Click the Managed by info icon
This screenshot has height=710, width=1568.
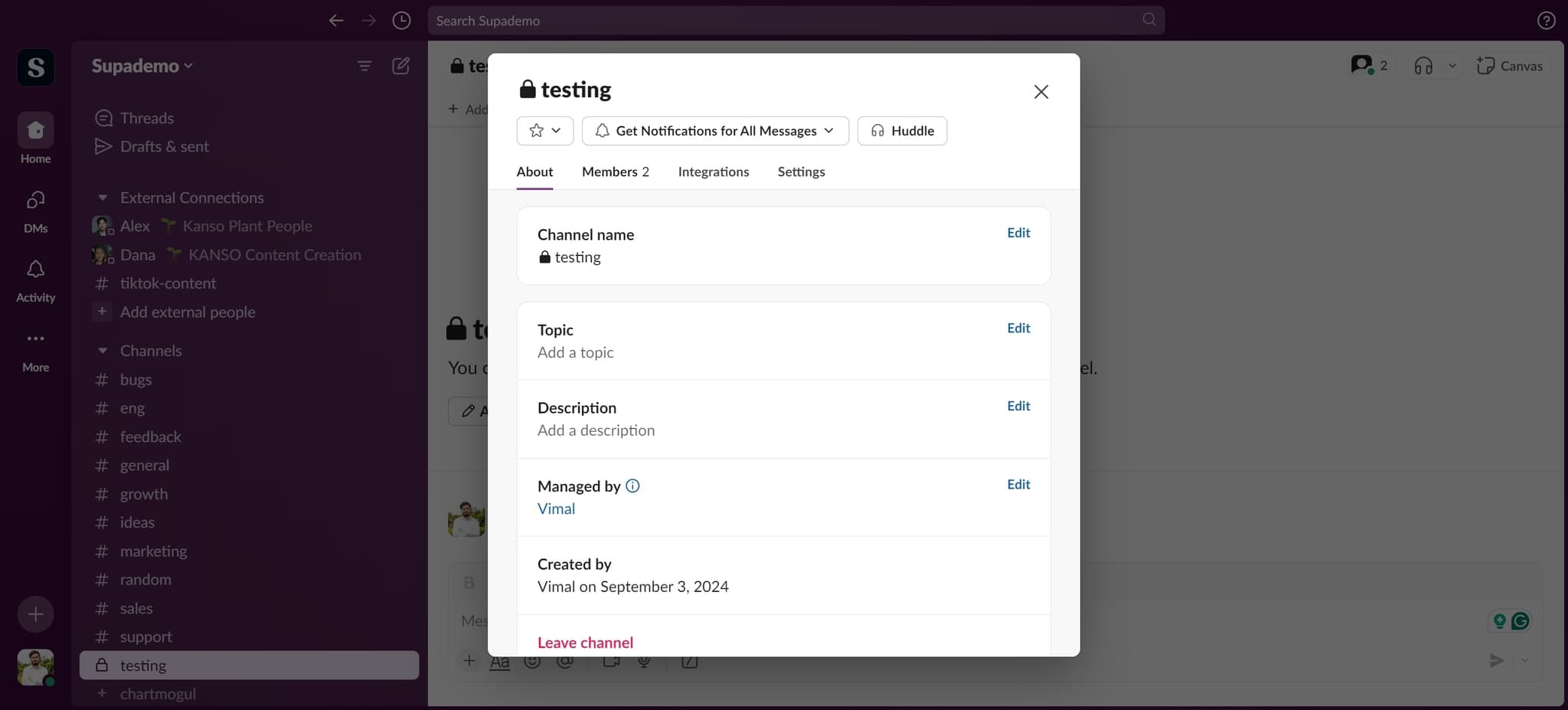click(x=632, y=486)
